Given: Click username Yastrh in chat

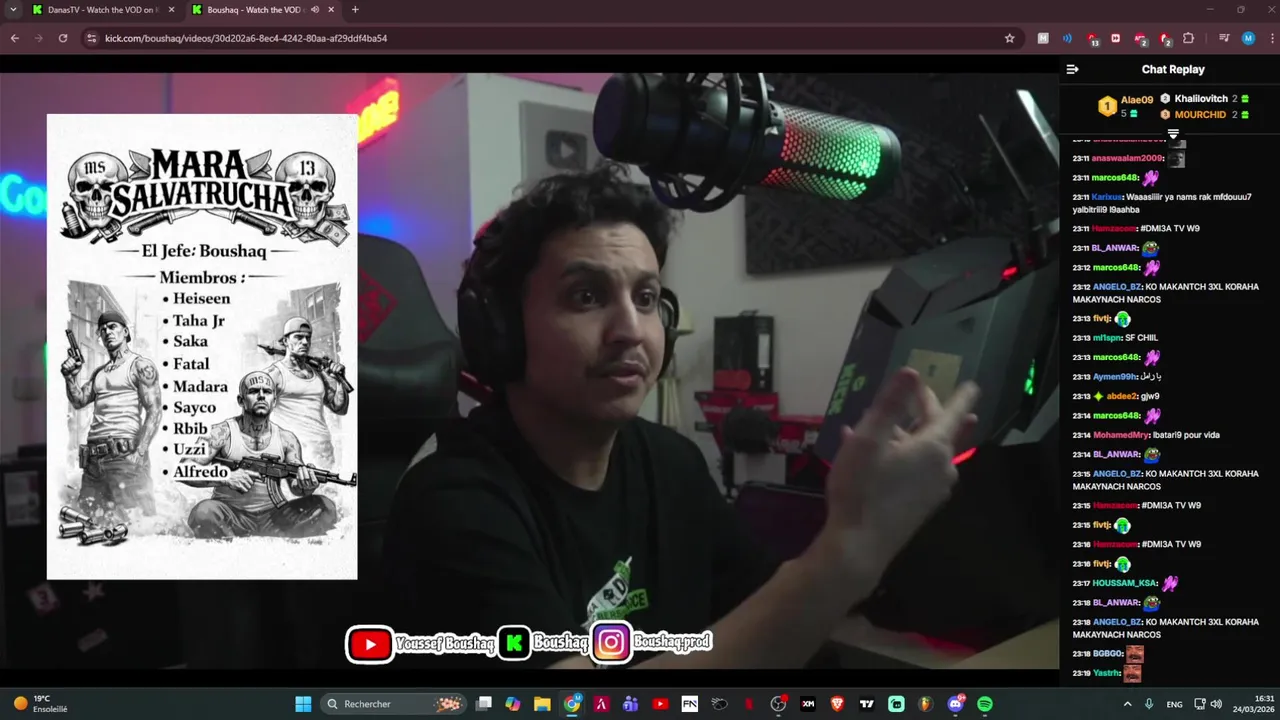Looking at the screenshot, I should coord(1106,673).
